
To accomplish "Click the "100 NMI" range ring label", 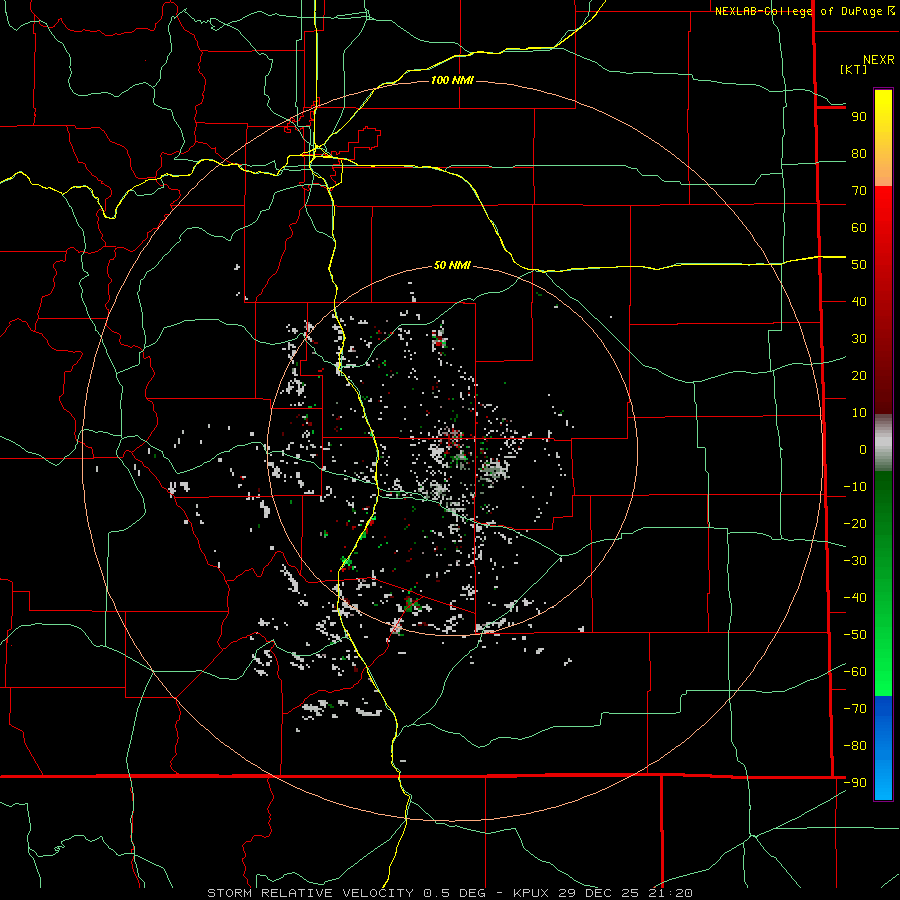I will 452,80.
